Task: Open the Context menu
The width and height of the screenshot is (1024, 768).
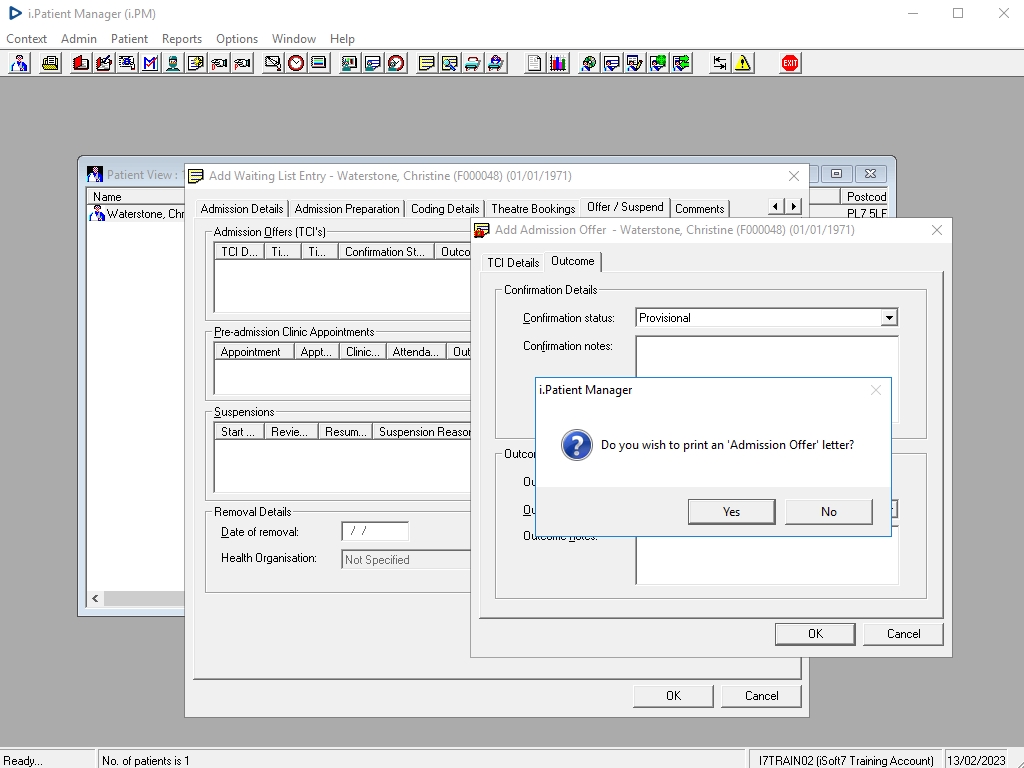Action: [26, 39]
